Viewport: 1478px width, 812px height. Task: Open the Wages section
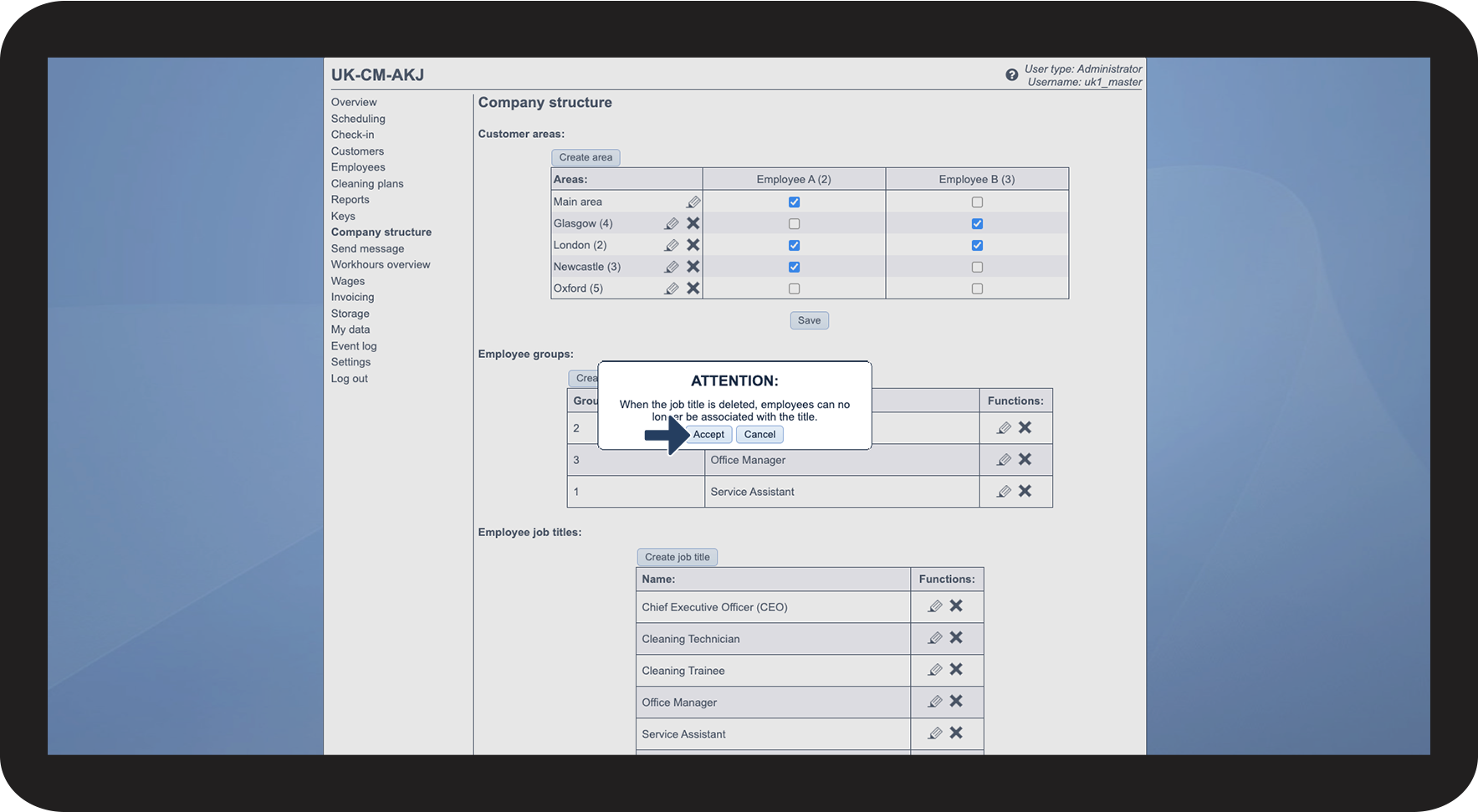(x=348, y=281)
